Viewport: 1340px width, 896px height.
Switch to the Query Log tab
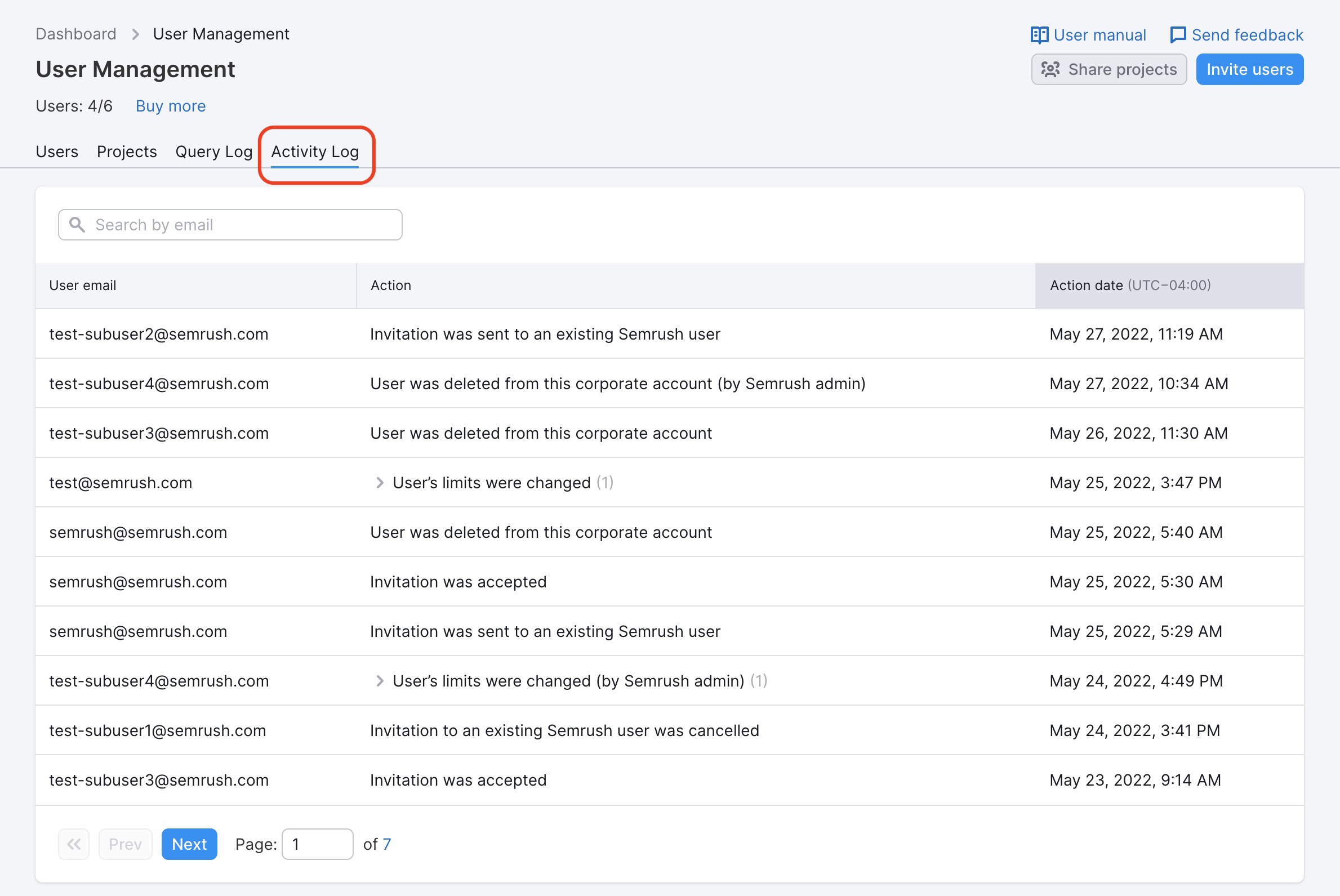(213, 151)
